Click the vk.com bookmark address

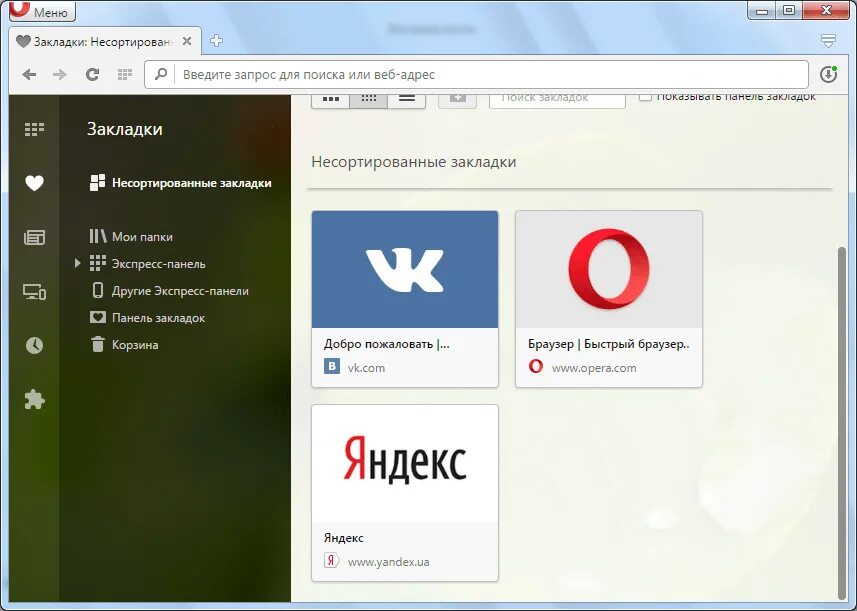pyautogui.click(x=366, y=368)
